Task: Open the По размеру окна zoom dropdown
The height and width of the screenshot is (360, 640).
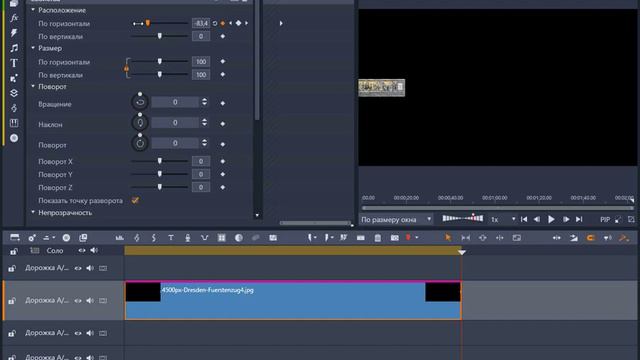Action: [396, 220]
